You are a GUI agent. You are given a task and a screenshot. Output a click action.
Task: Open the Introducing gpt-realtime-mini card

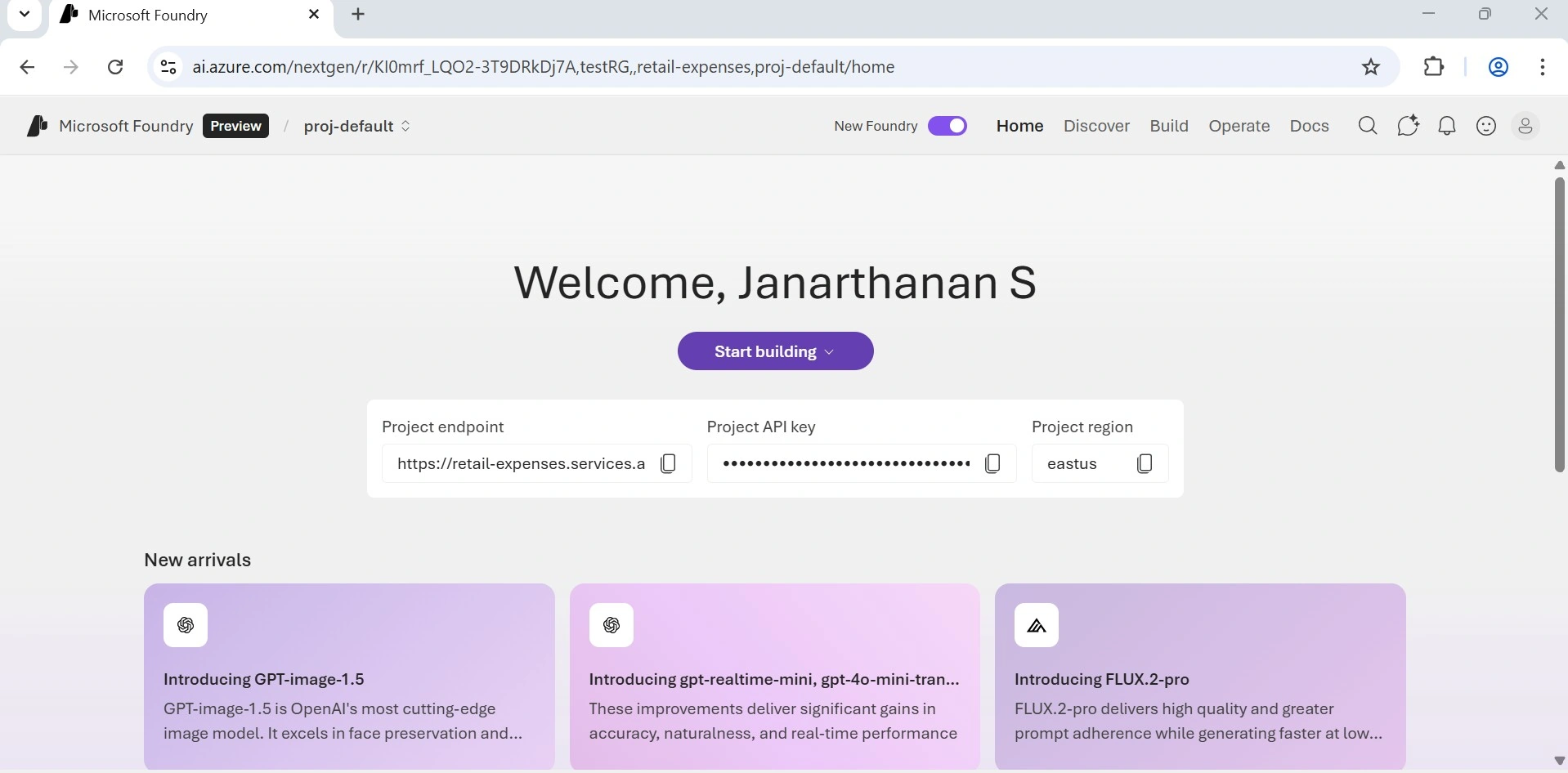(x=775, y=677)
